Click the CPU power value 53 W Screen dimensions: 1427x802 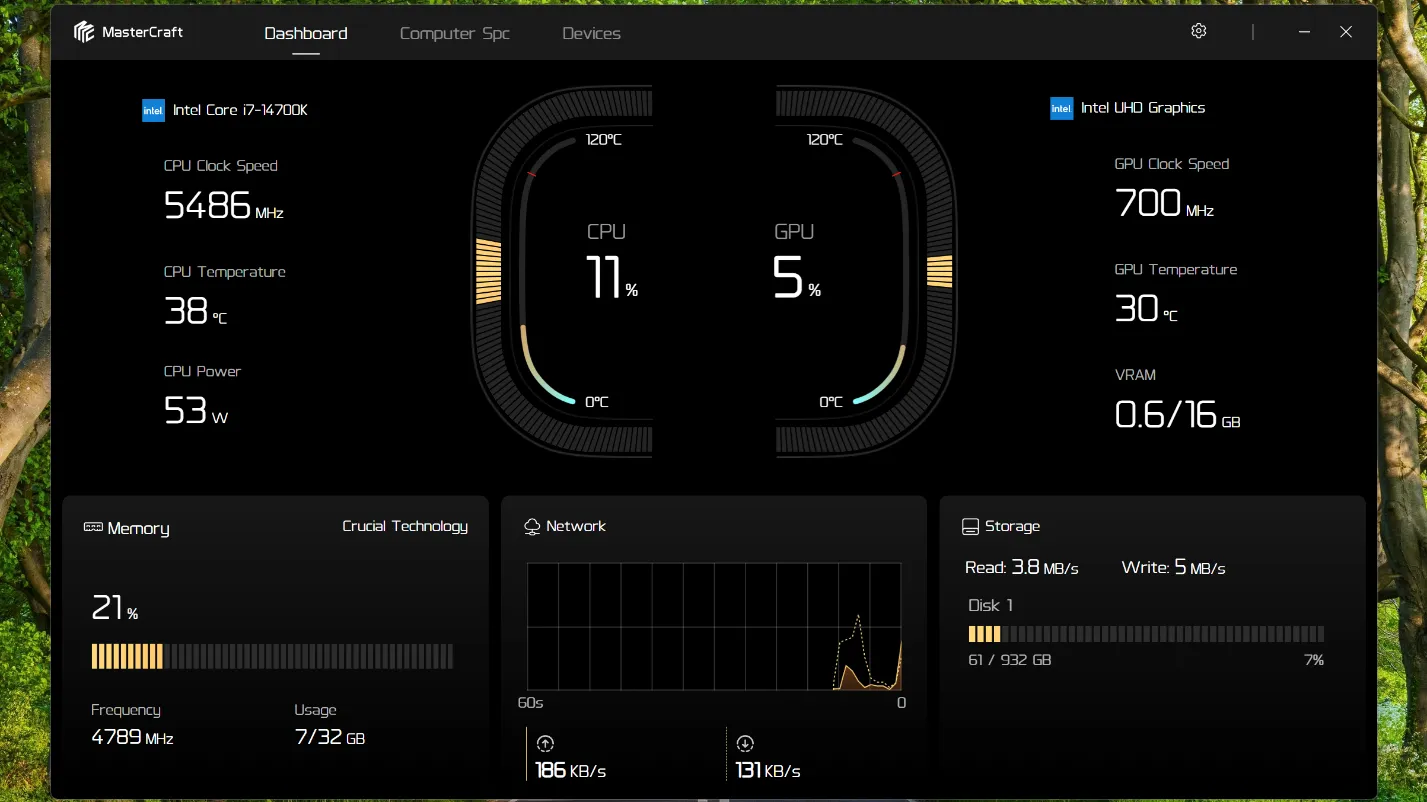pos(195,410)
